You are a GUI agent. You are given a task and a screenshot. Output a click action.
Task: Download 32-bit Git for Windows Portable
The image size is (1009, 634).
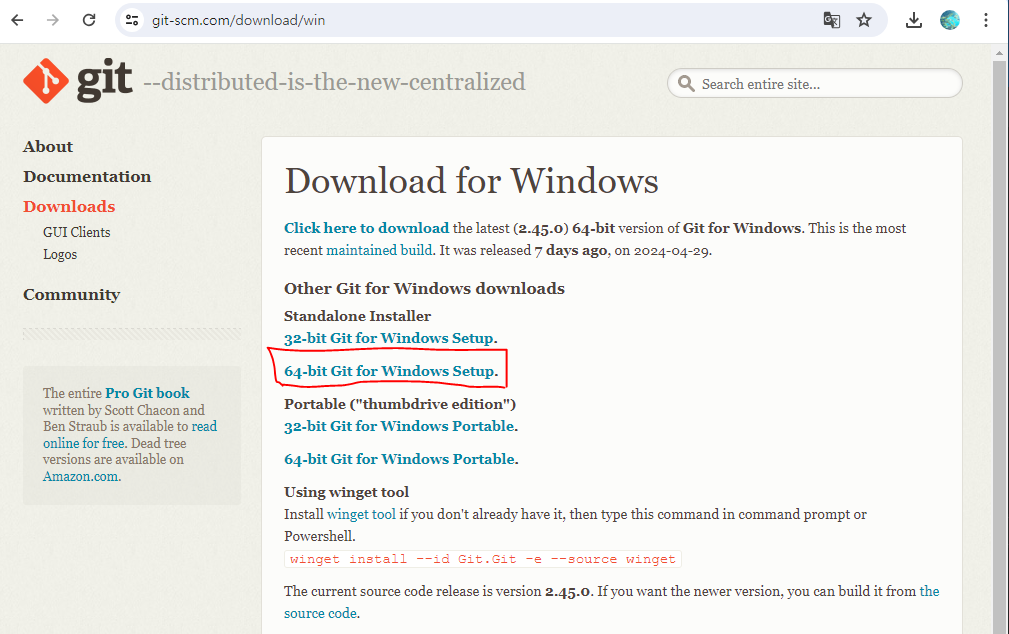[399, 426]
